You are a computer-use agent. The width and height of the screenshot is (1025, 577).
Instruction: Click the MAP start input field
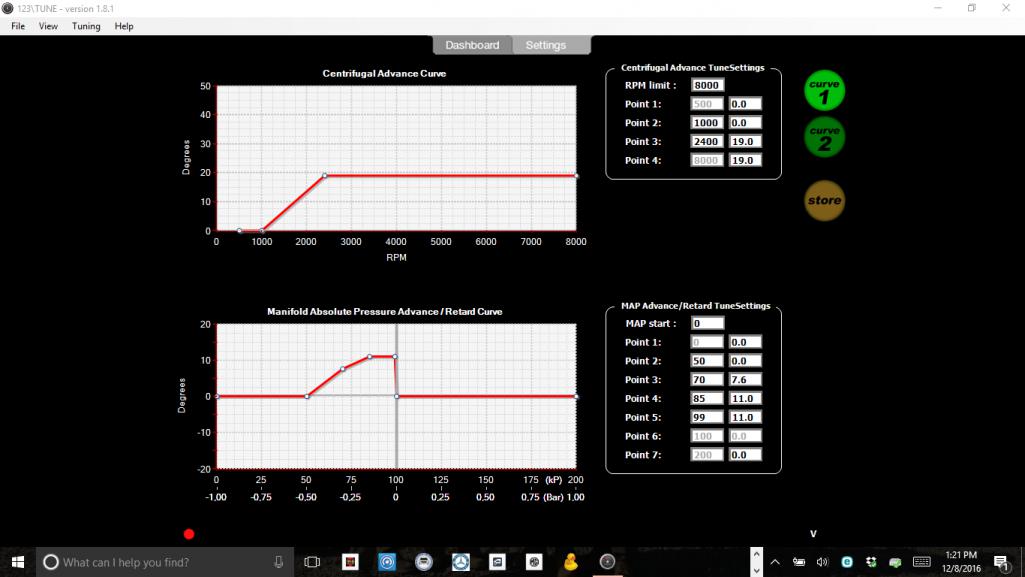coord(707,323)
